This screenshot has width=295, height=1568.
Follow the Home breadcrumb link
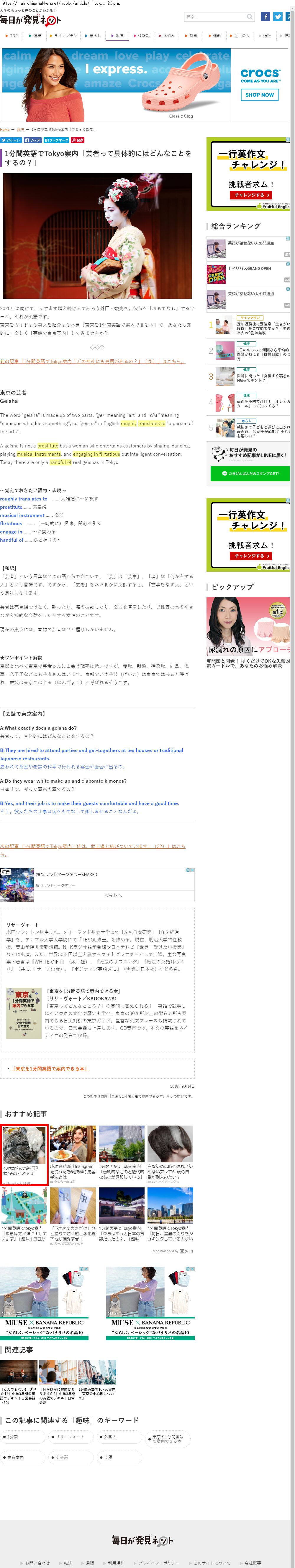coord(5,130)
